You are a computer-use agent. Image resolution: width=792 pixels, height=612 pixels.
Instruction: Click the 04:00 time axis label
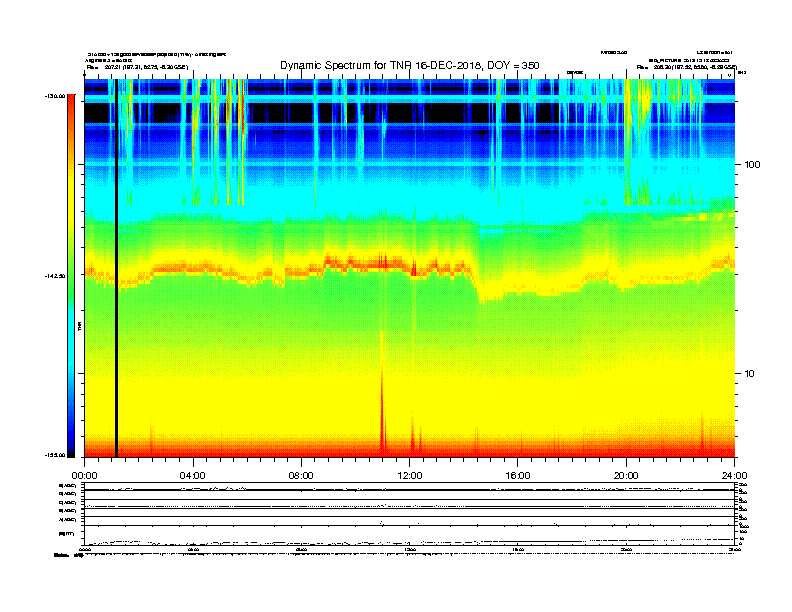coord(193,476)
